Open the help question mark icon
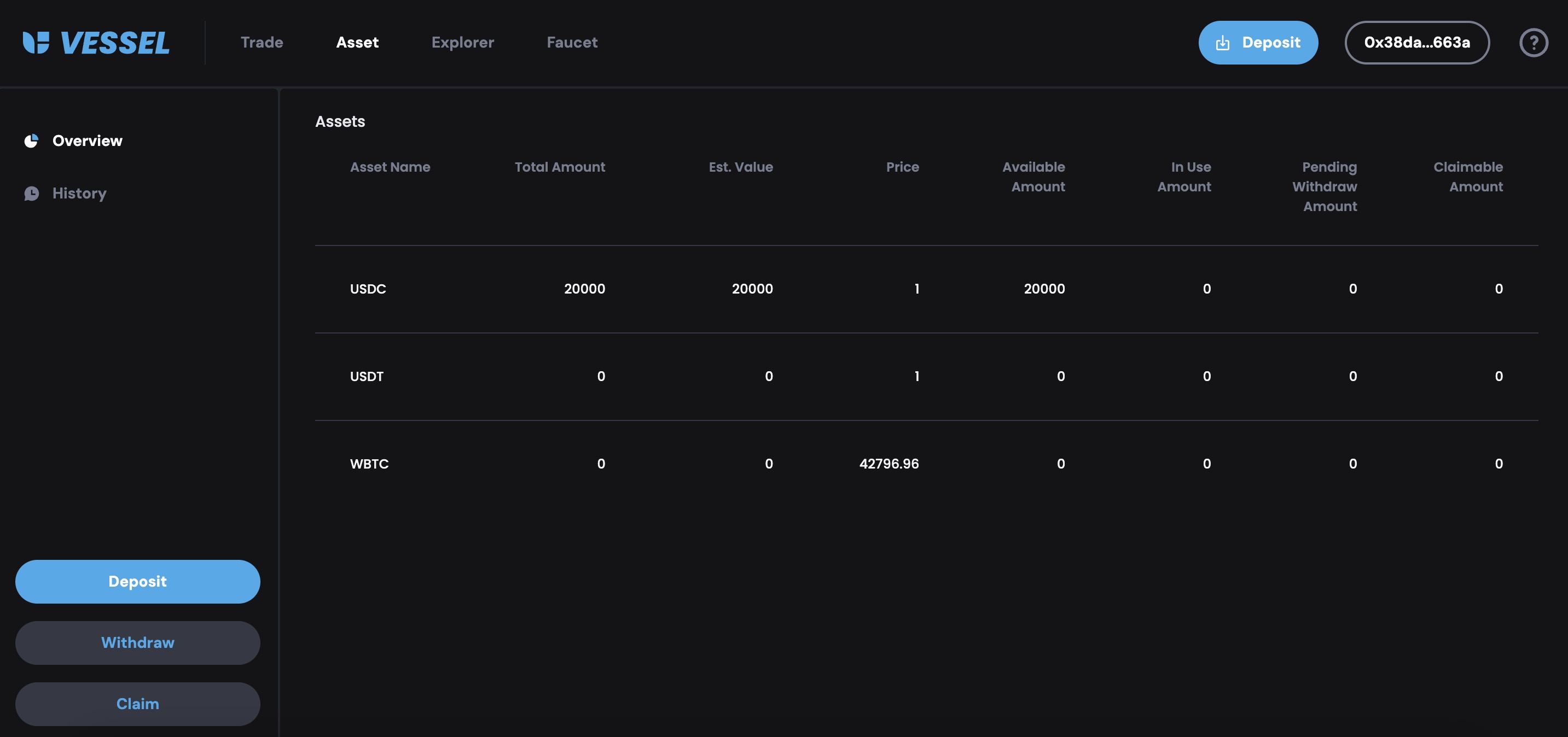 (1532, 43)
